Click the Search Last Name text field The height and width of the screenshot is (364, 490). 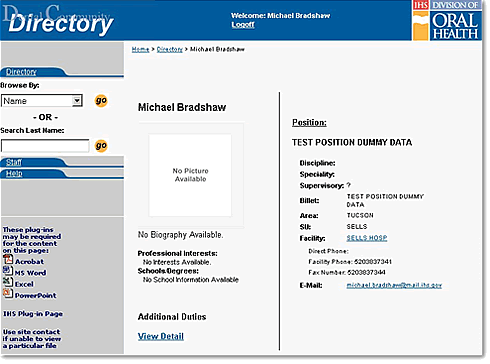pyautogui.click(x=45, y=146)
